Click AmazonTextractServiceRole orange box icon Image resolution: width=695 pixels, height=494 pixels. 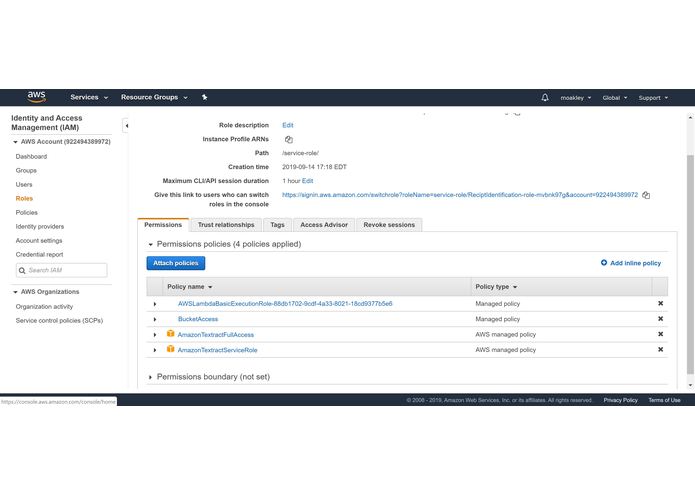point(170,349)
